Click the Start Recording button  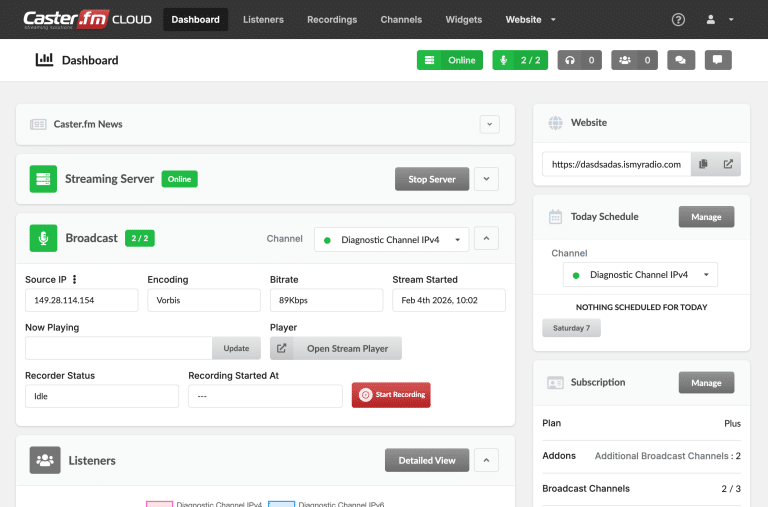(x=391, y=395)
